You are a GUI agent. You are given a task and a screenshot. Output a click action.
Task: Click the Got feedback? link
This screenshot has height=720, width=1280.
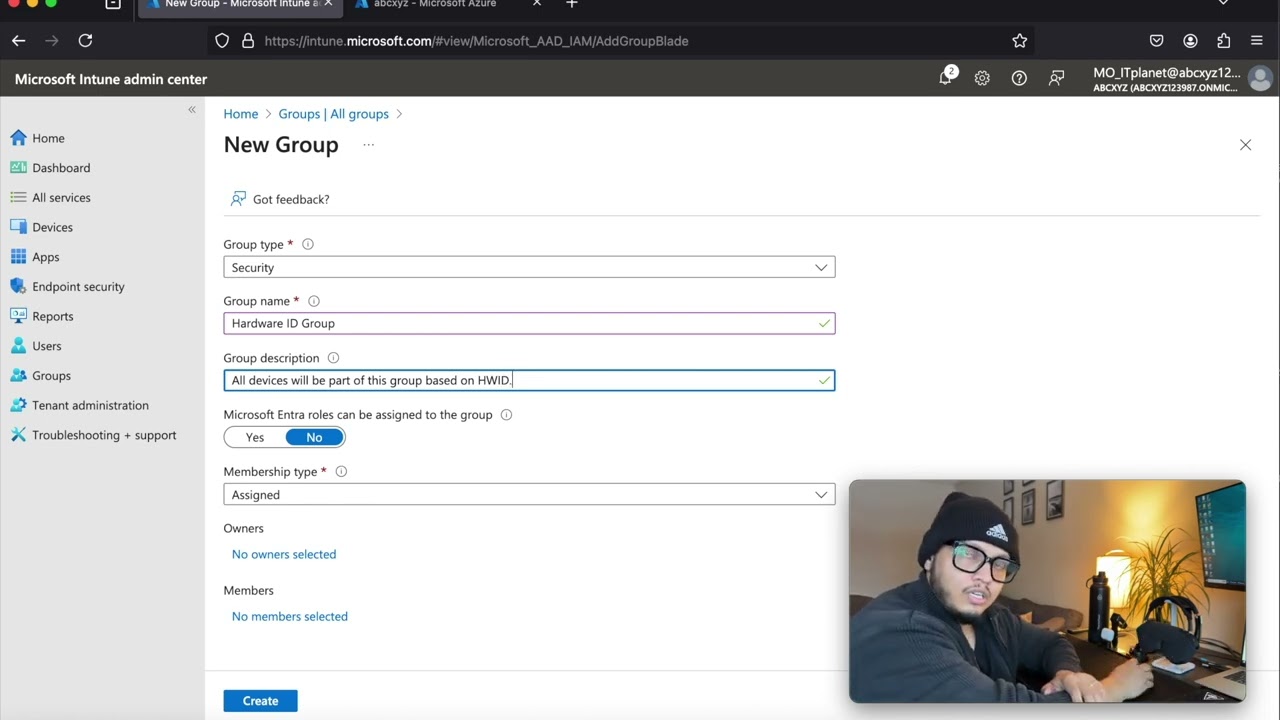(291, 199)
